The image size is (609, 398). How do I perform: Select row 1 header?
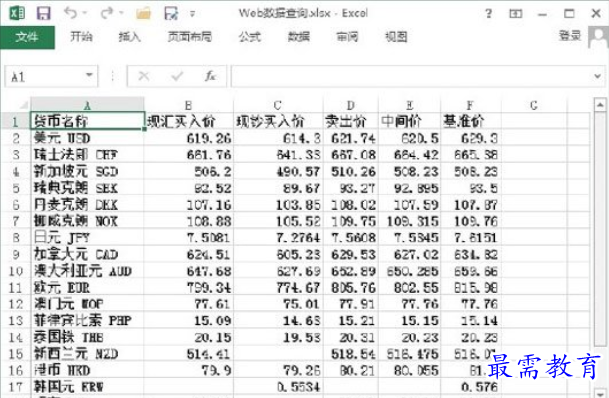pyautogui.click(x=15, y=122)
